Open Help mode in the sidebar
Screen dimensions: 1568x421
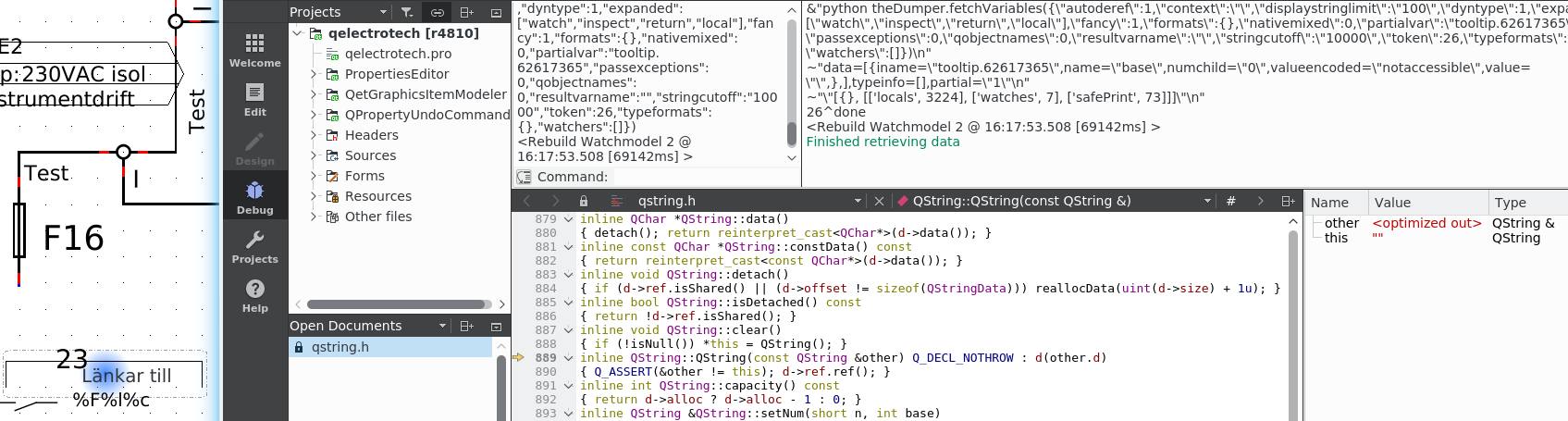[x=254, y=295]
